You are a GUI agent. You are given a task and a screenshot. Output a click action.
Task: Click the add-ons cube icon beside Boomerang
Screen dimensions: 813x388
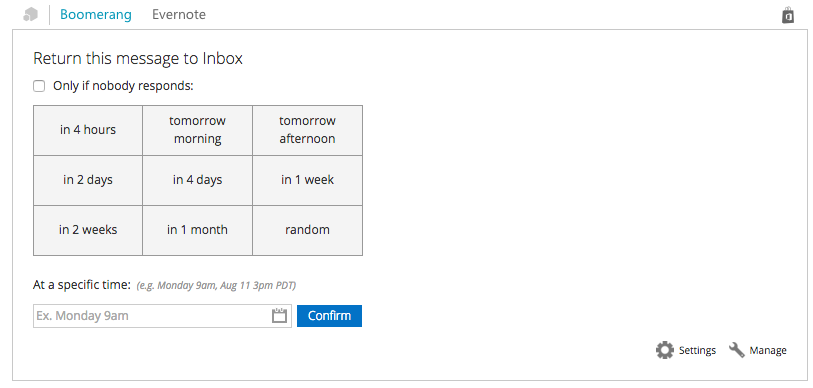(x=31, y=15)
